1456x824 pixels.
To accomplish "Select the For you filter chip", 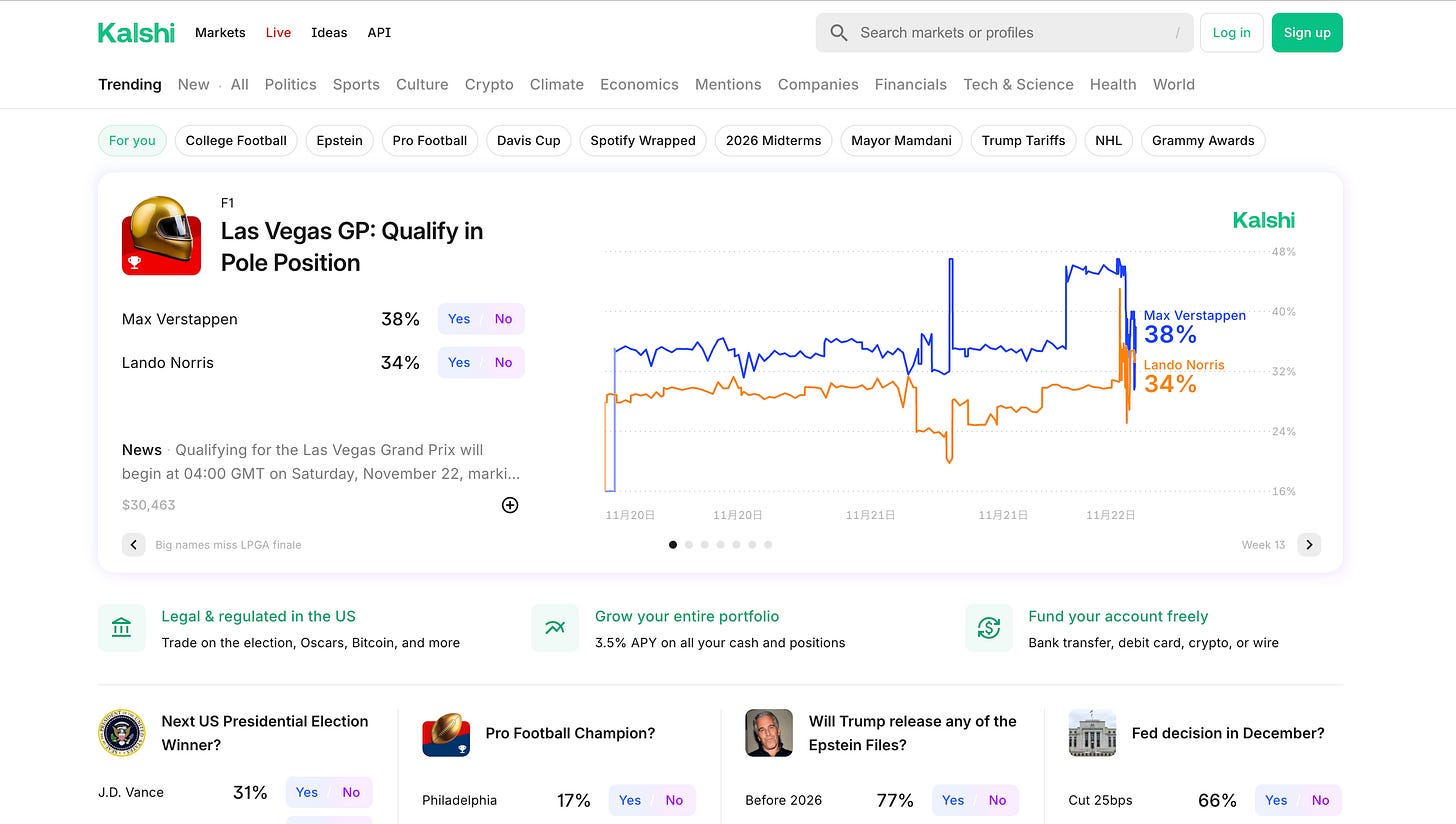I will point(132,140).
